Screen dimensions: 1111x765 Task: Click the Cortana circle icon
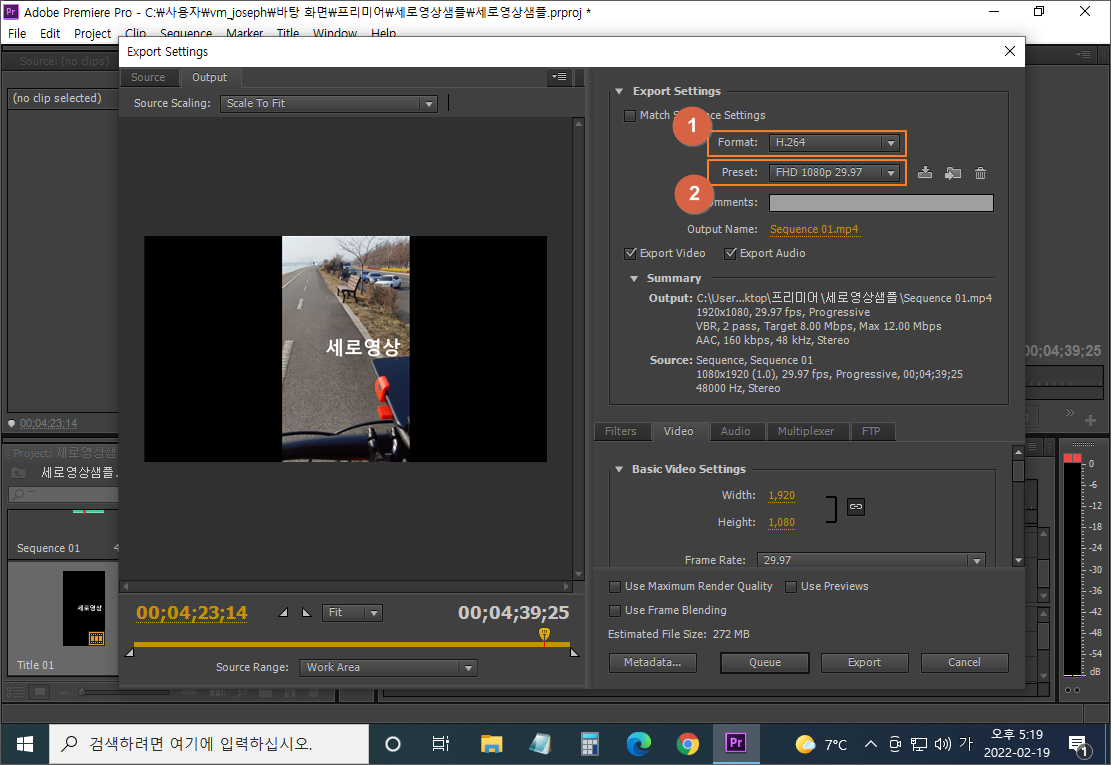(393, 744)
